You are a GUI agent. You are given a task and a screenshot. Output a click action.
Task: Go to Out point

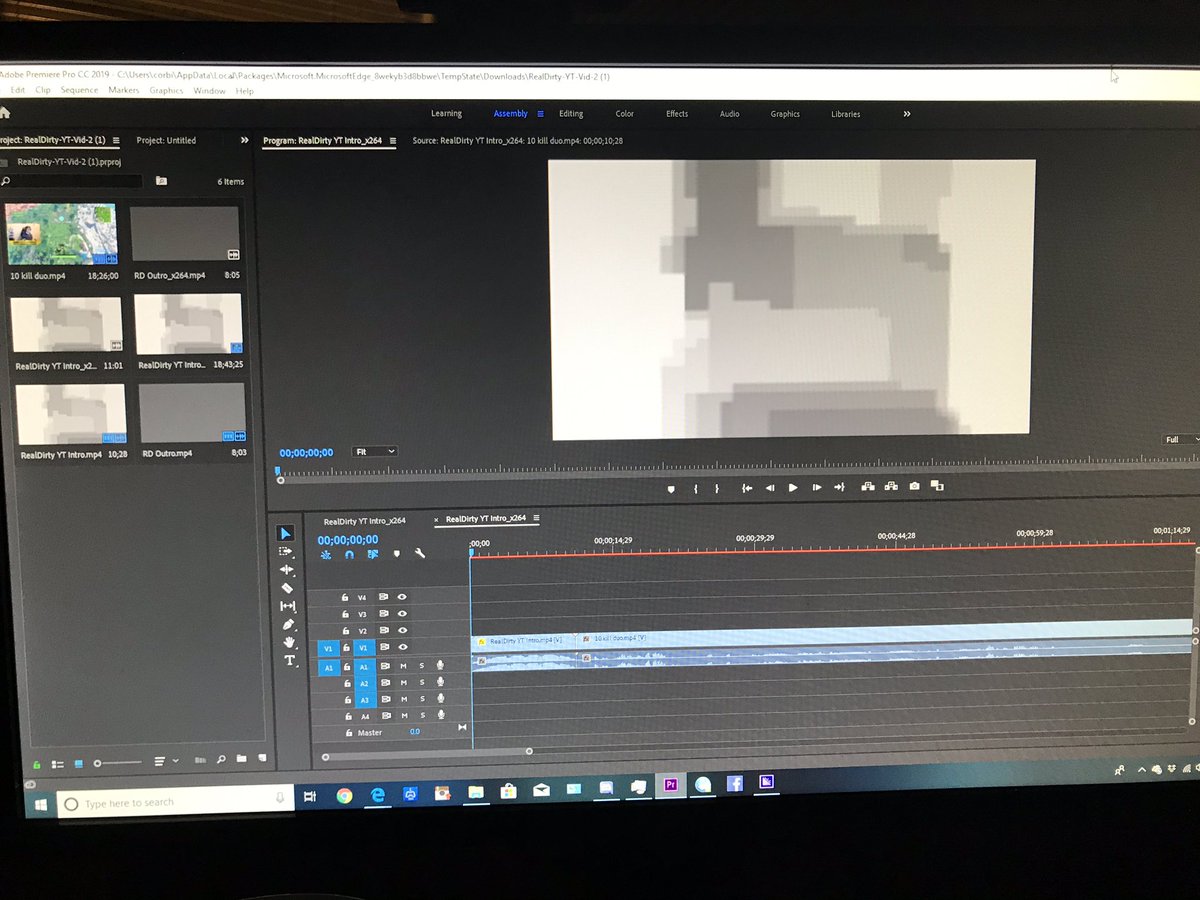[x=840, y=487]
